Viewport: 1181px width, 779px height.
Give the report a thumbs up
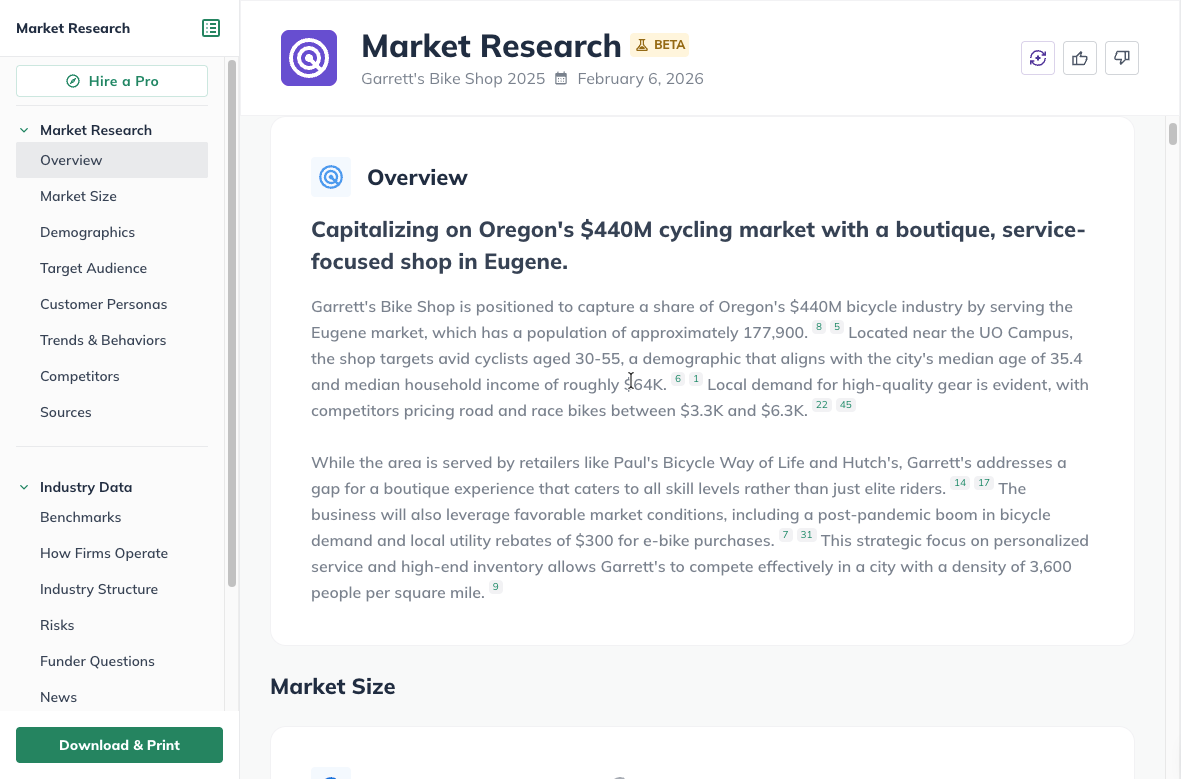(1079, 58)
